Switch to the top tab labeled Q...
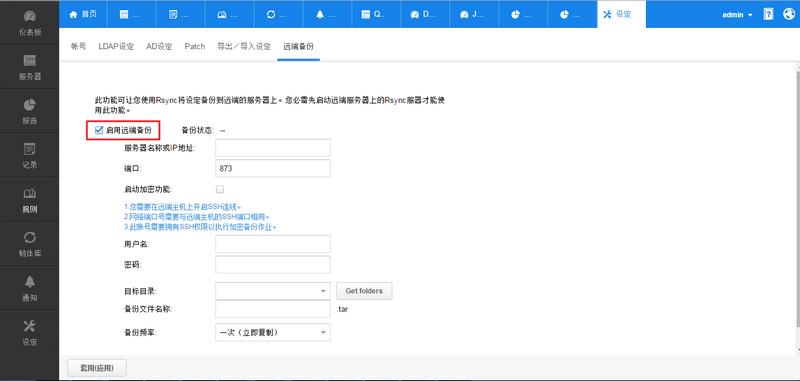Image resolution: width=800 pixels, height=381 pixels. (377, 14)
